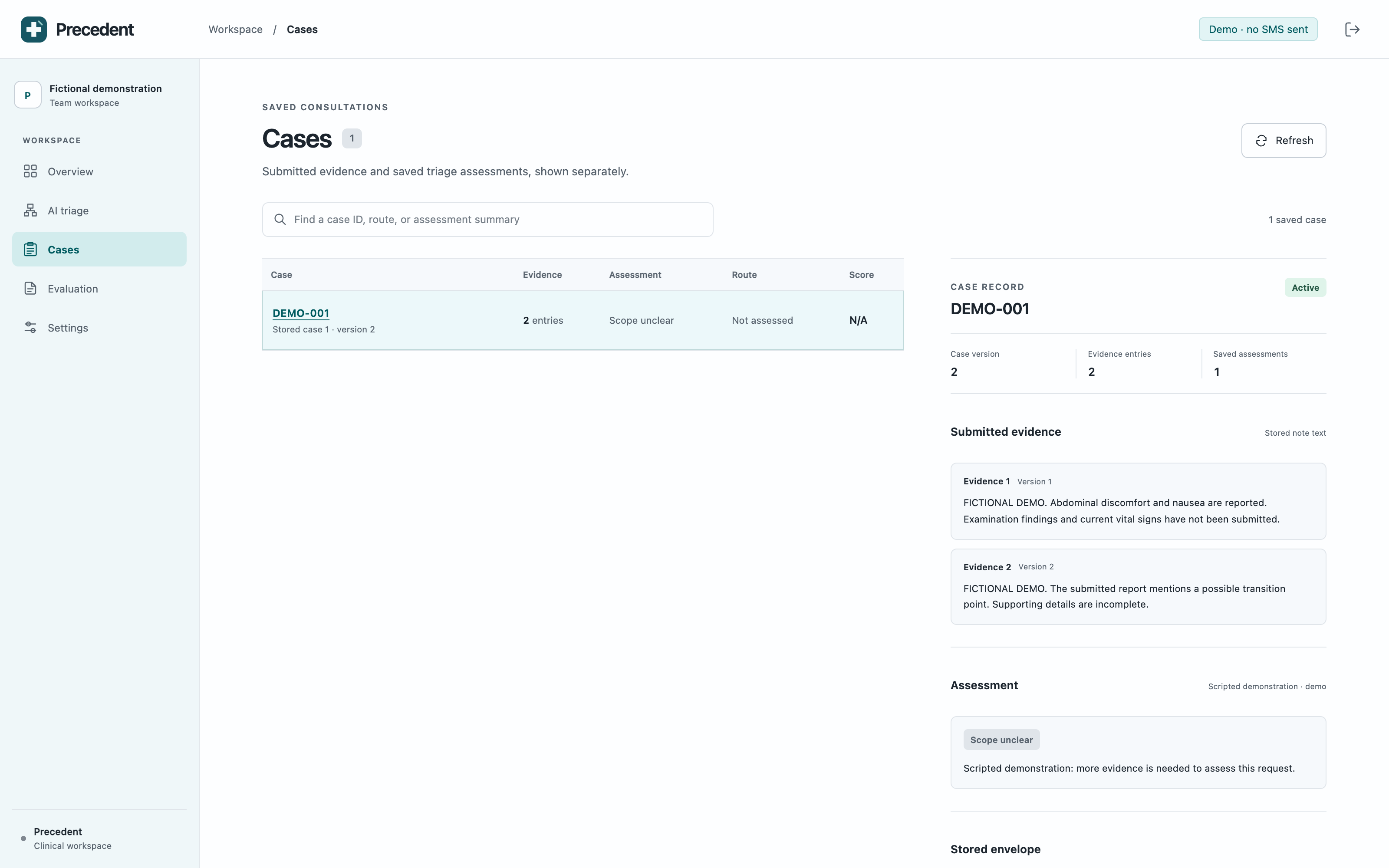Click the Cases breadcrumb text in header

coord(302,29)
